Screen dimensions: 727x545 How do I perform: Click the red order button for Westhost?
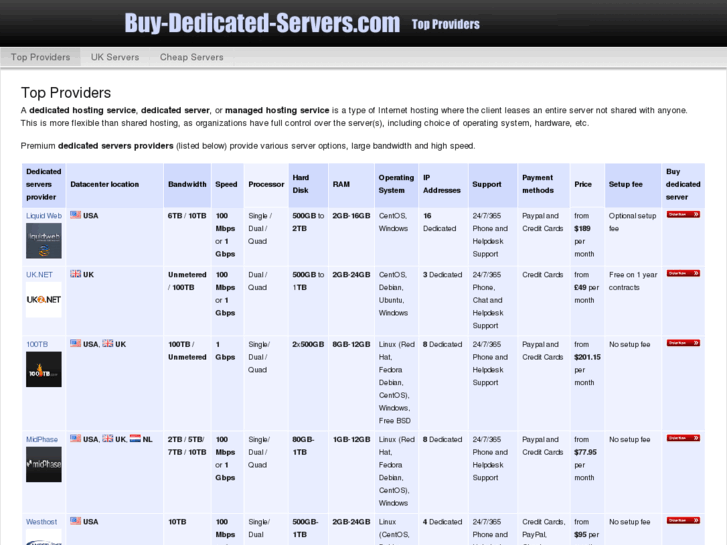[683, 520]
